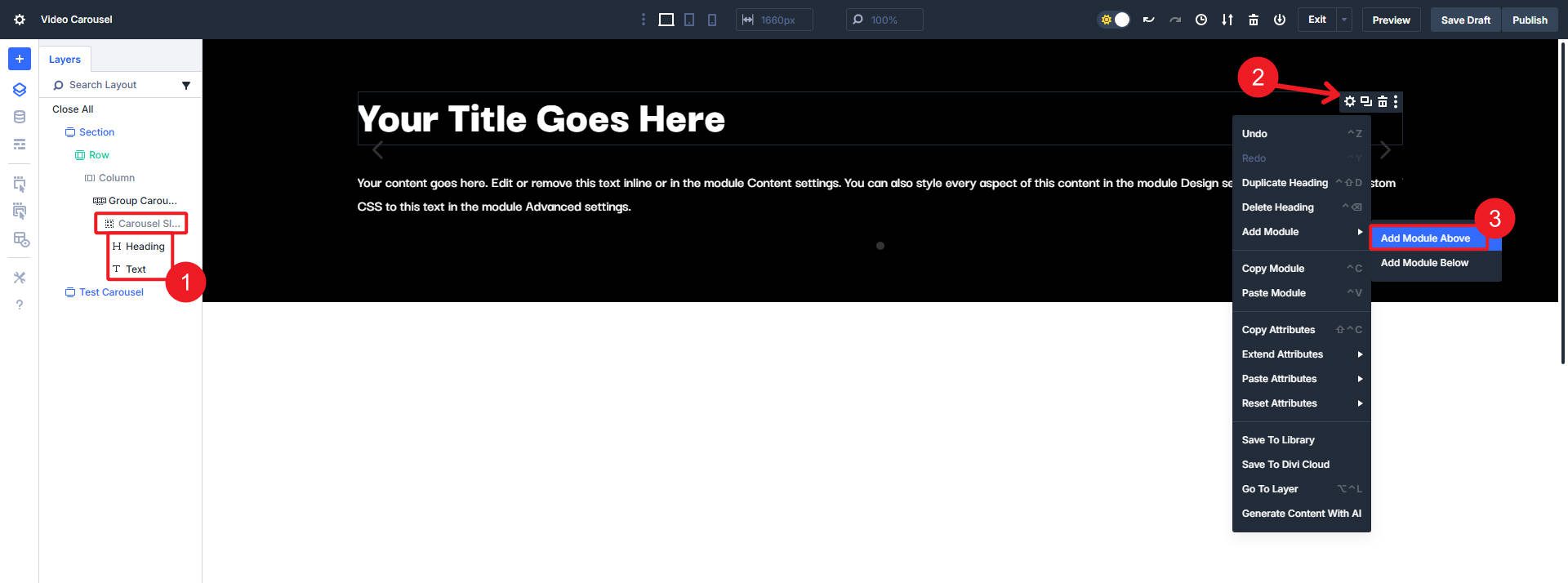Select Add Module Above option

[1425, 238]
